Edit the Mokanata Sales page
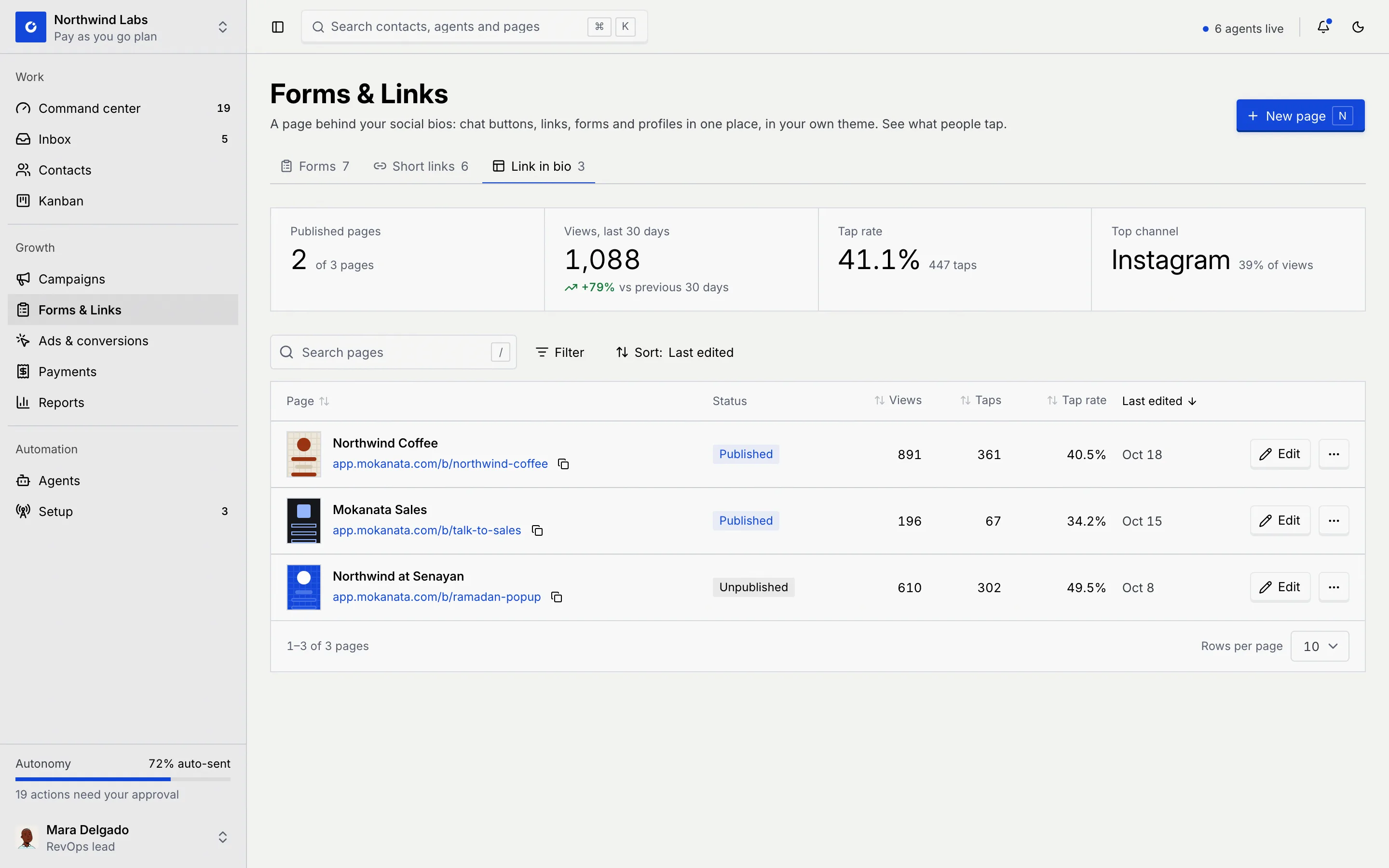 (x=1280, y=521)
